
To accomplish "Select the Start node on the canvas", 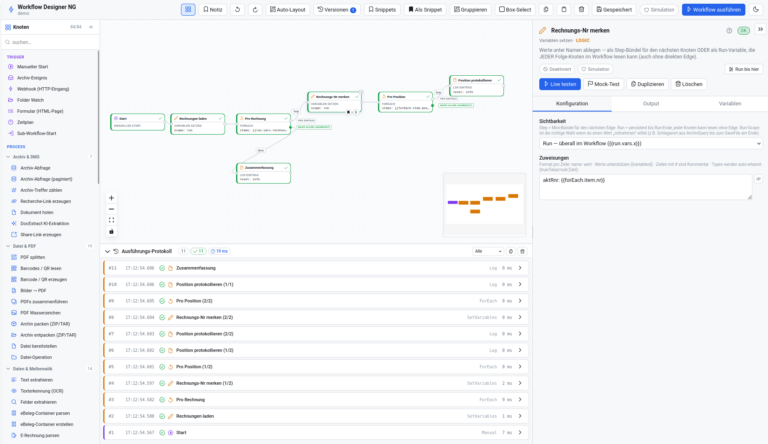I will click(x=137, y=122).
